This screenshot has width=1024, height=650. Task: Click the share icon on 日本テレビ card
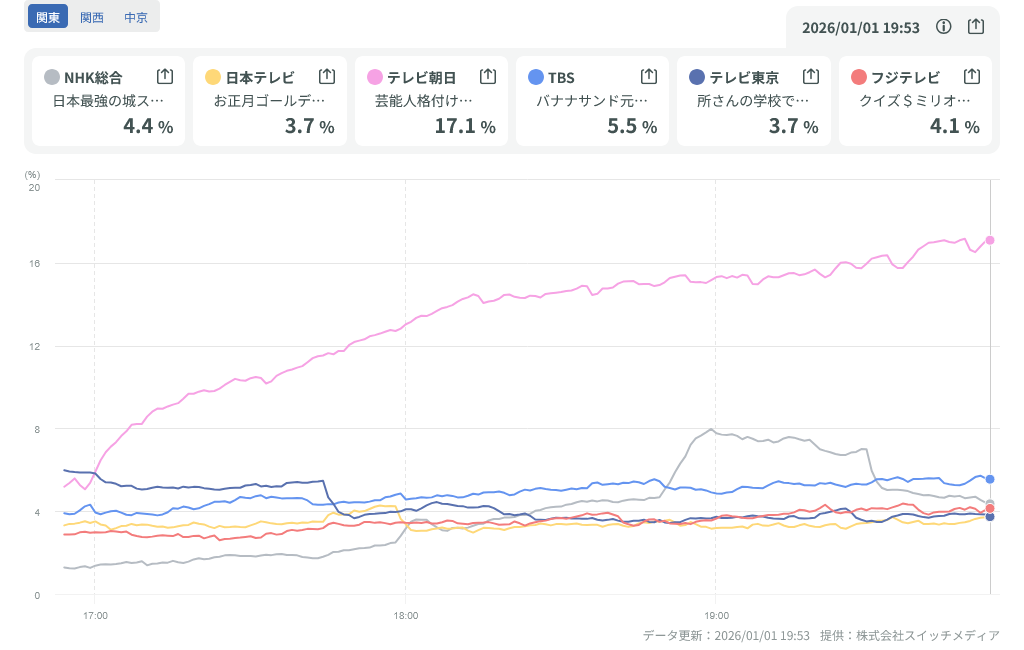(326, 76)
